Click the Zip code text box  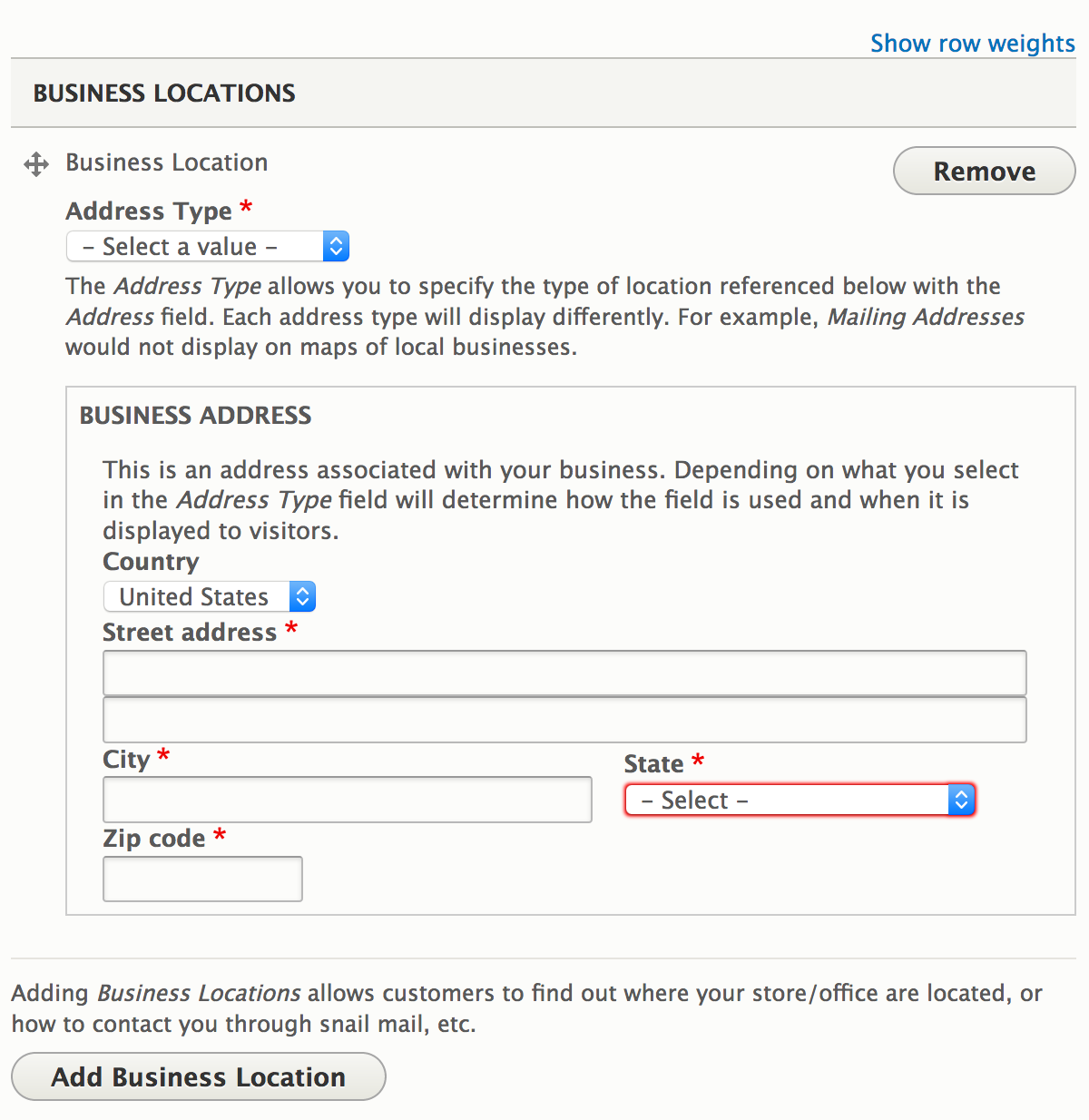pyautogui.click(x=201, y=878)
